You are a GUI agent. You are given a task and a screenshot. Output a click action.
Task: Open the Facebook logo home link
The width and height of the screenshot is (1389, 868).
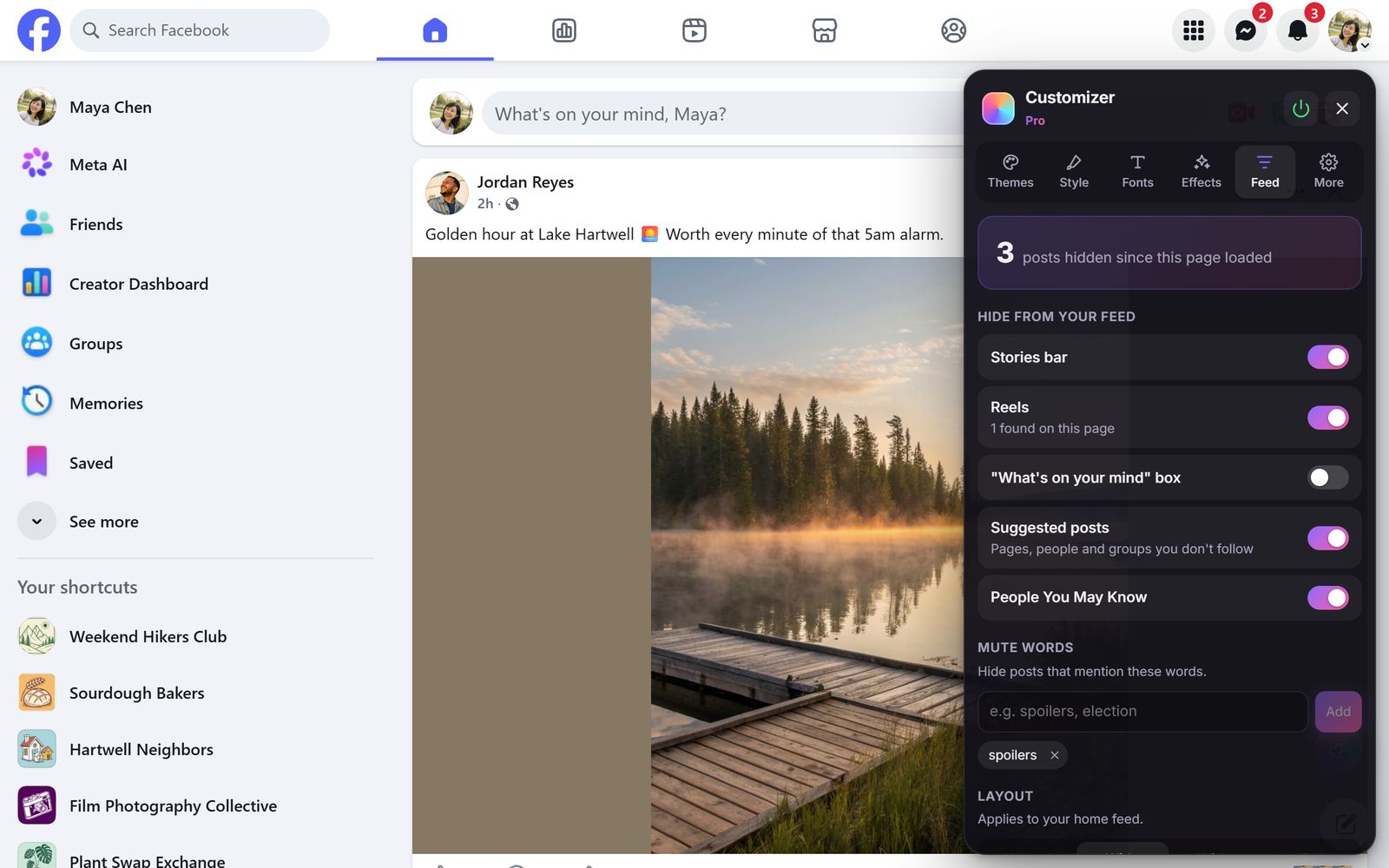(39, 30)
